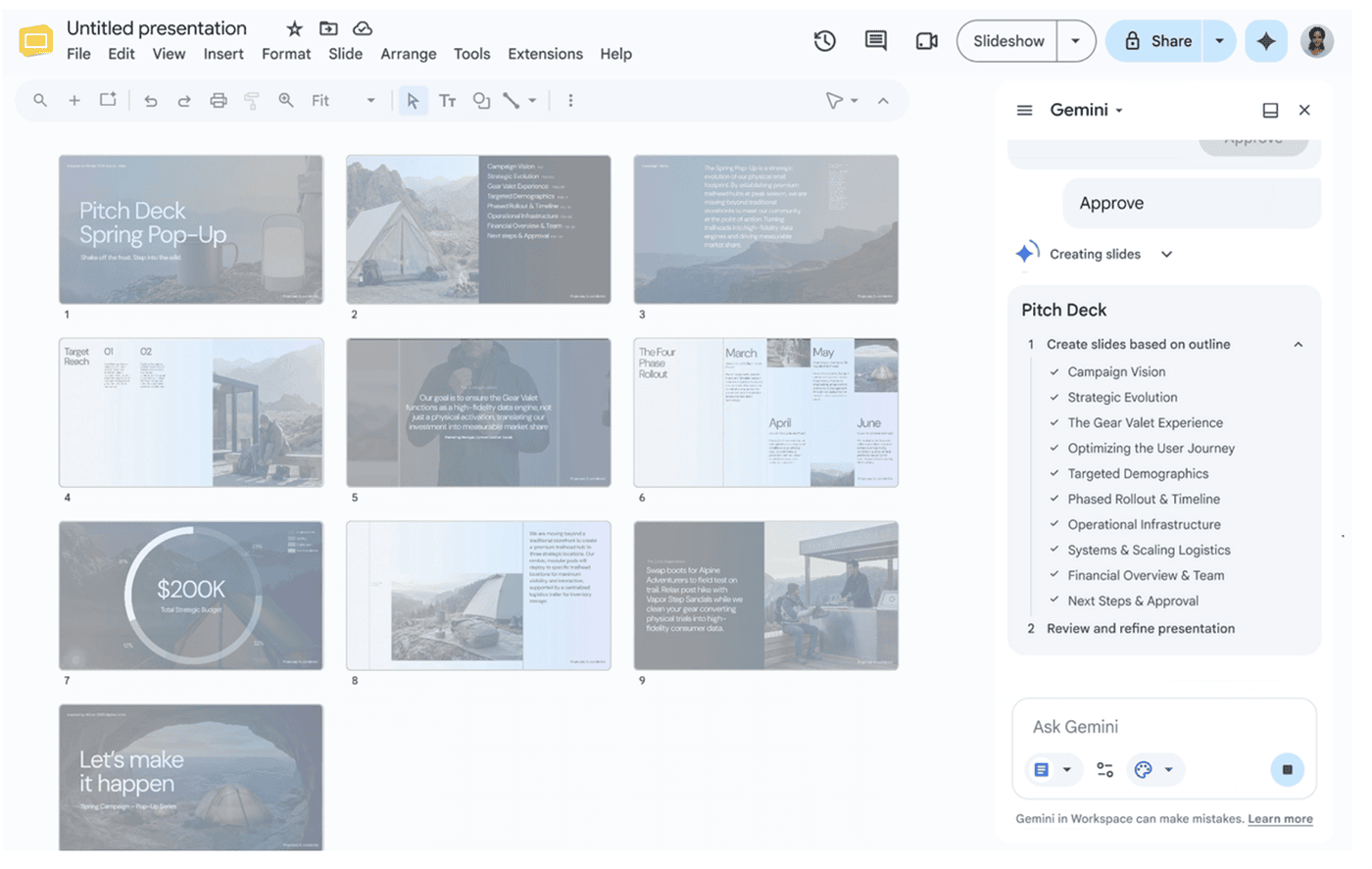Add a new slide with plus icon
The image size is (1372, 869).
(x=74, y=100)
